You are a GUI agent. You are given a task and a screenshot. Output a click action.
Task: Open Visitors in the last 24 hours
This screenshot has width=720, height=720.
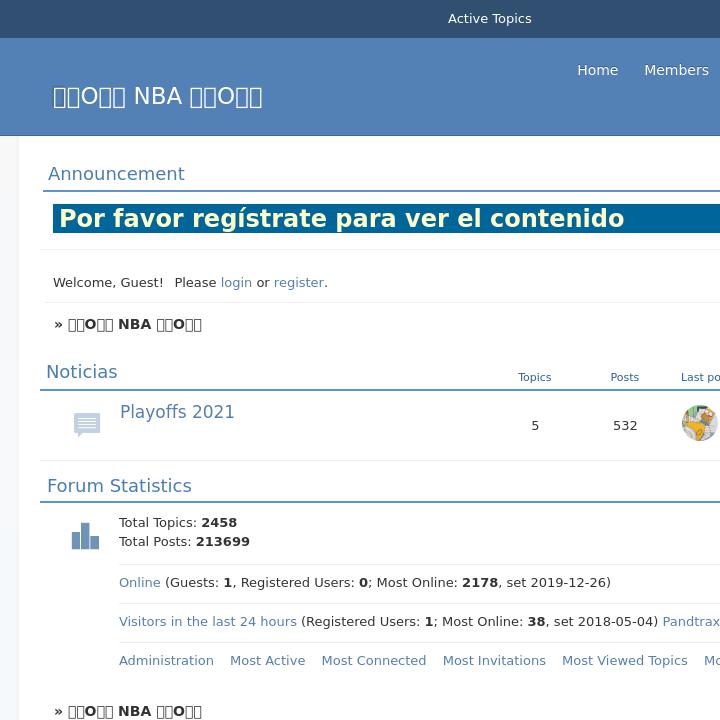(x=207, y=621)
